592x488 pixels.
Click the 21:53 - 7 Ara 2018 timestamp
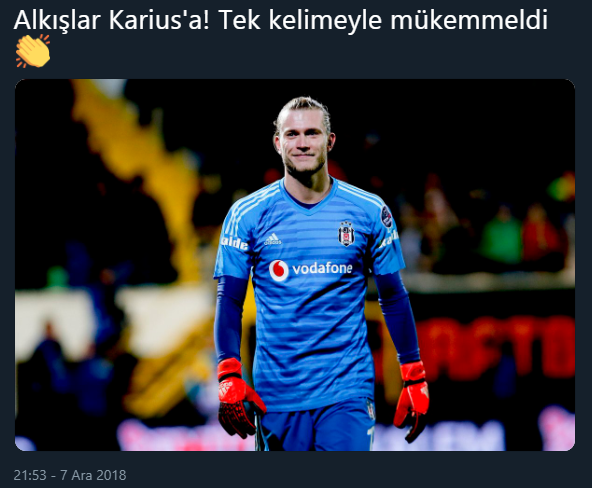[x=70, y=475]
